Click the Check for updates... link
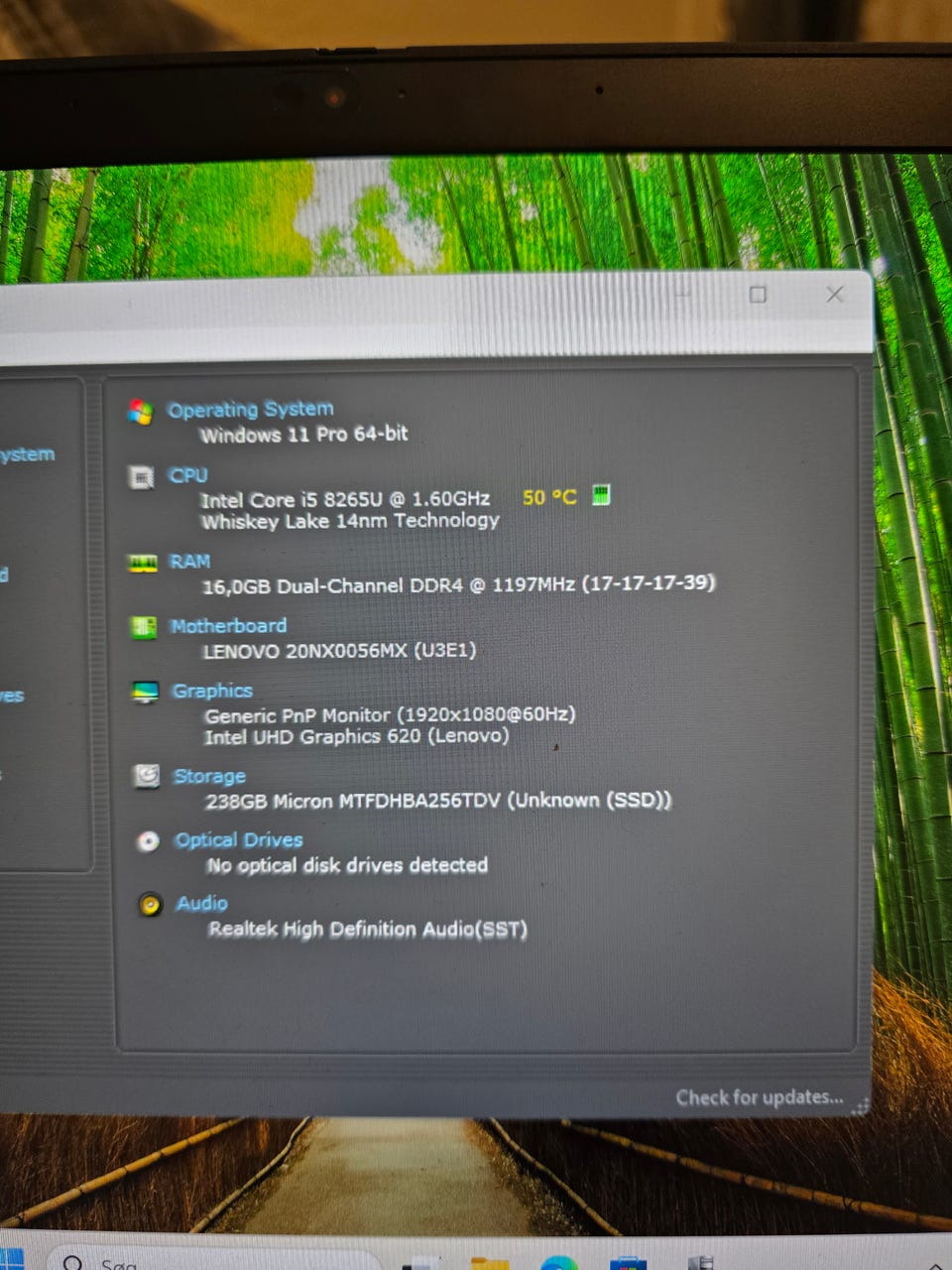 point(760,1096)
